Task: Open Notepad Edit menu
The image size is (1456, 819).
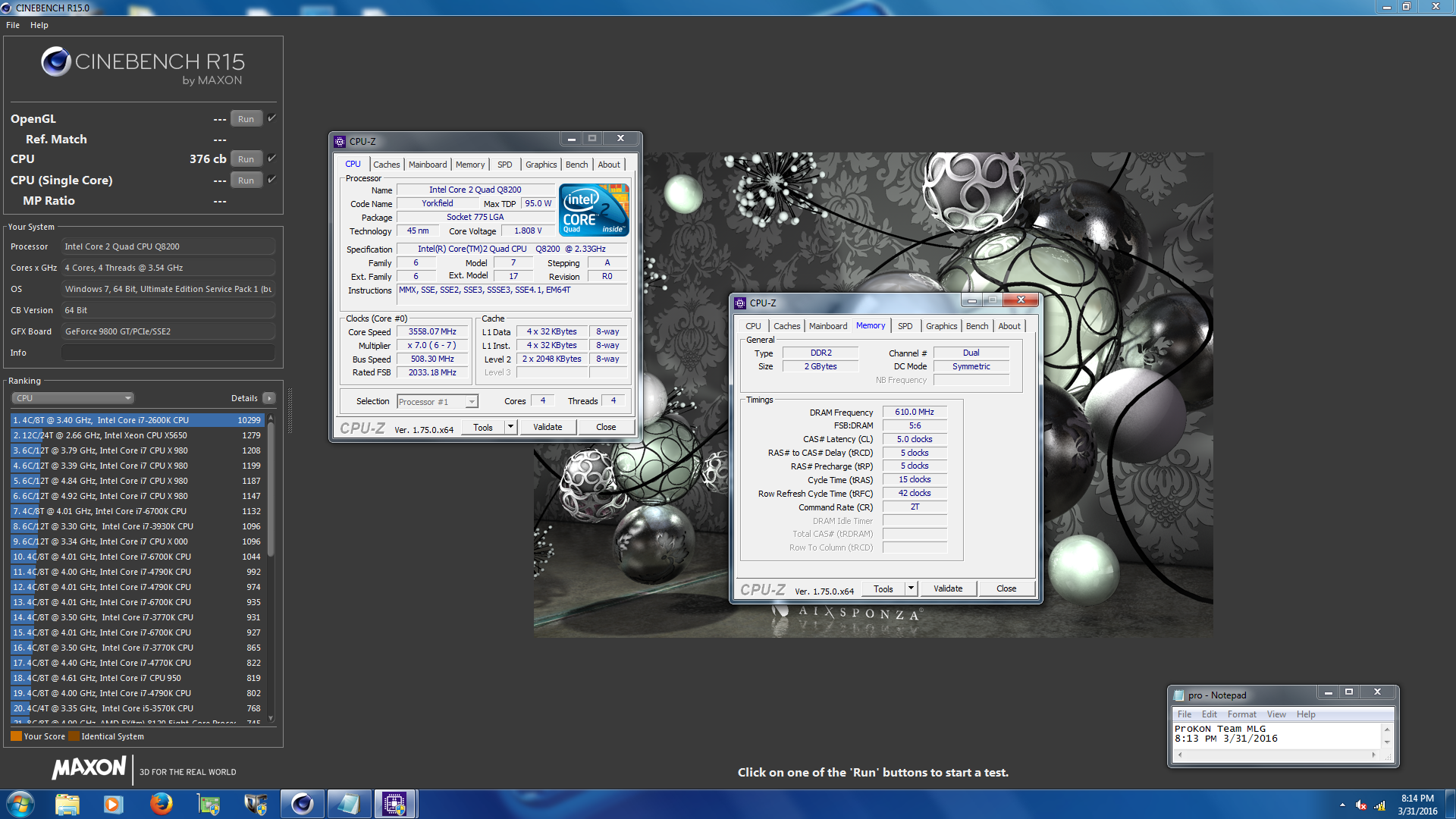Action: point(1209,714)
